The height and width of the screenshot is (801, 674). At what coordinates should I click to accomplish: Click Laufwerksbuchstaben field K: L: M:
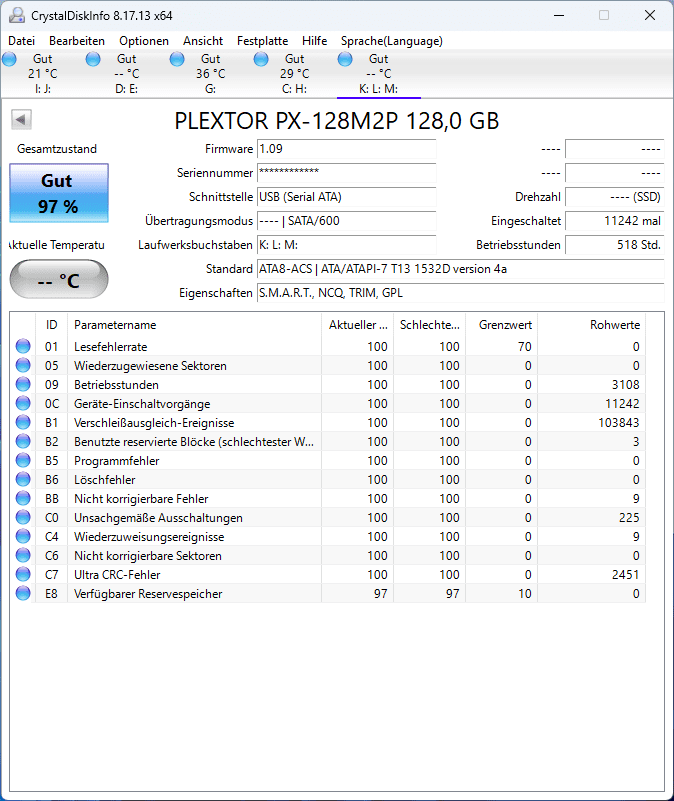coord(346,245)
